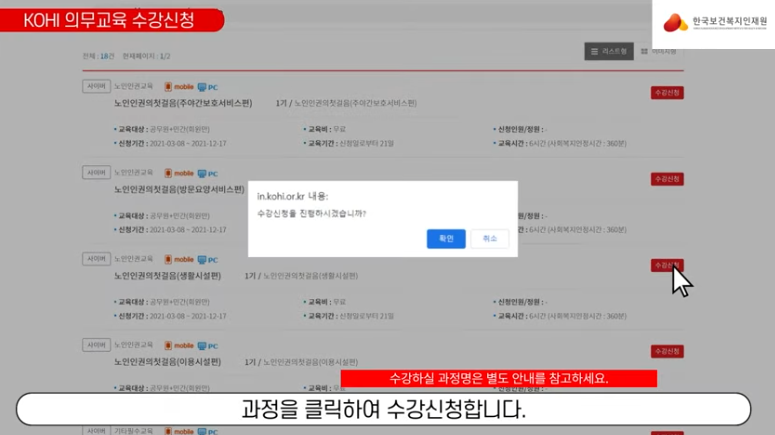The image size is (775, 435).
Task: Switch to 이미지형 image grid view
Action: [x=658, y=51]
